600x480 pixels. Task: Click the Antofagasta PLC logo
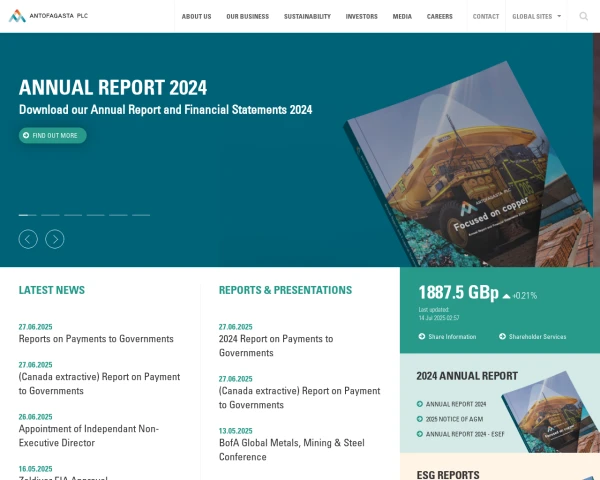tap(49, 16)
